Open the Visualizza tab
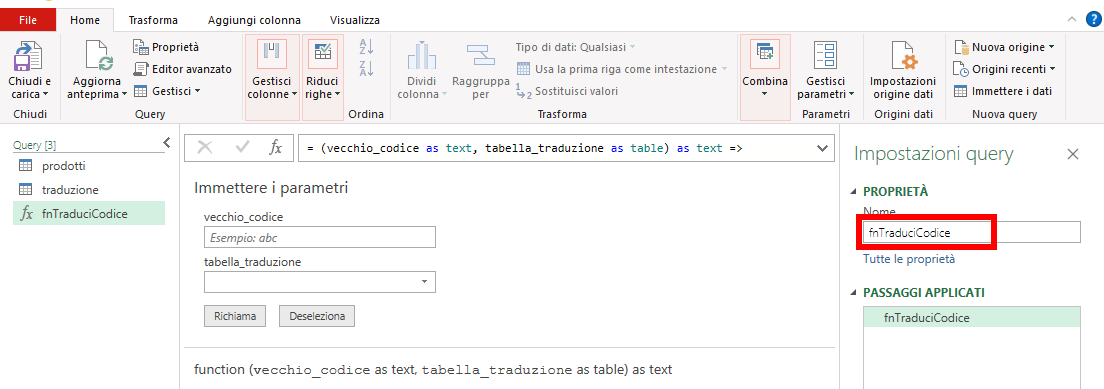Viewport: 1104px width, 389px height. point(355,20)
